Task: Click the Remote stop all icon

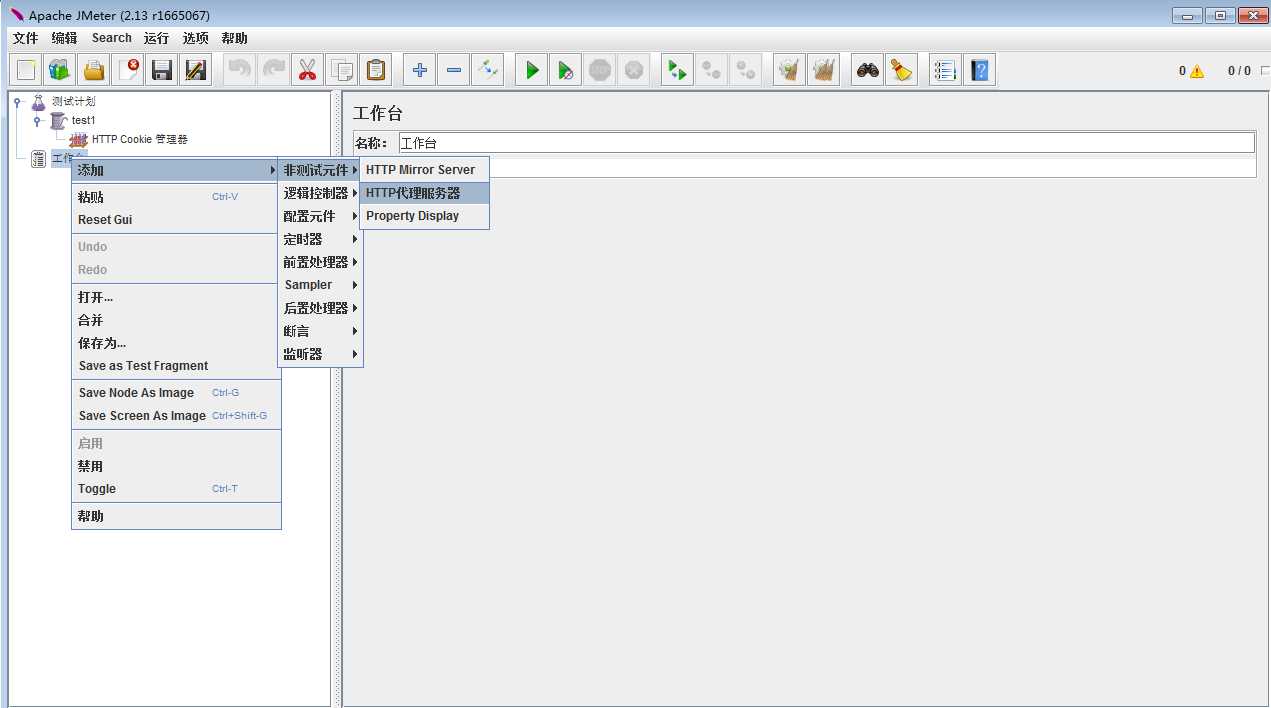Action: 711,70
